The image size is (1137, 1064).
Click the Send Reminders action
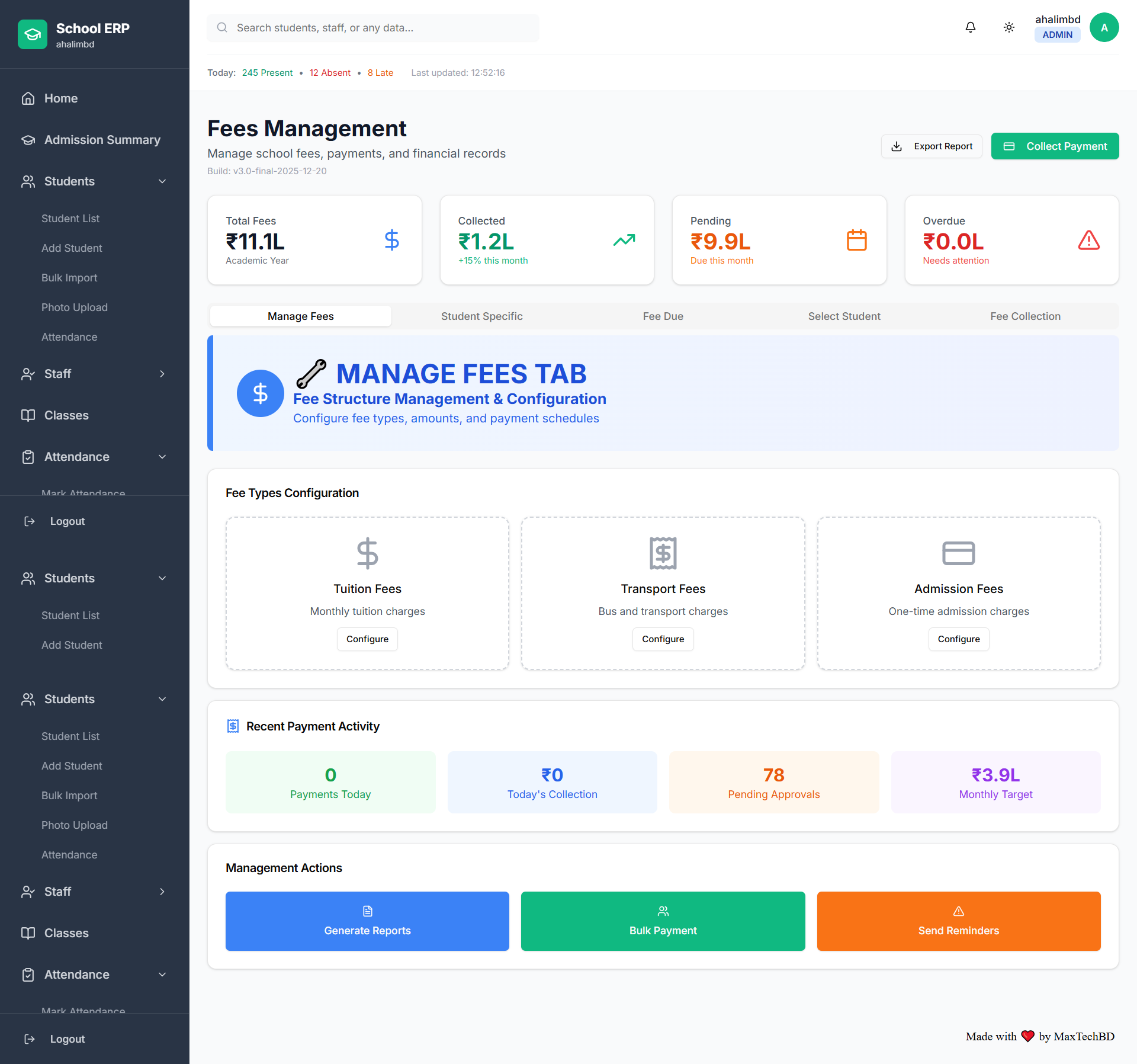click(958, 921)
